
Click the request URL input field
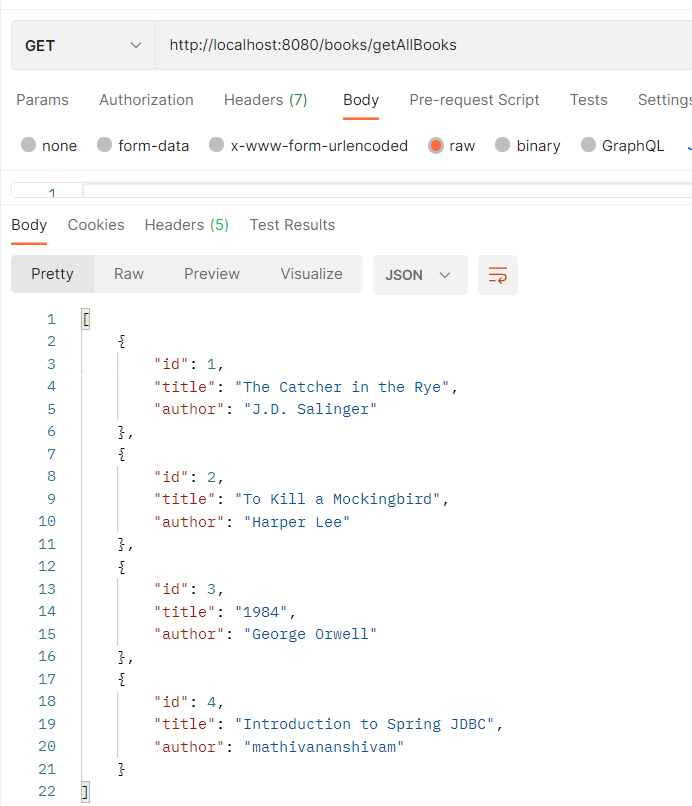[x=420, y=45]
